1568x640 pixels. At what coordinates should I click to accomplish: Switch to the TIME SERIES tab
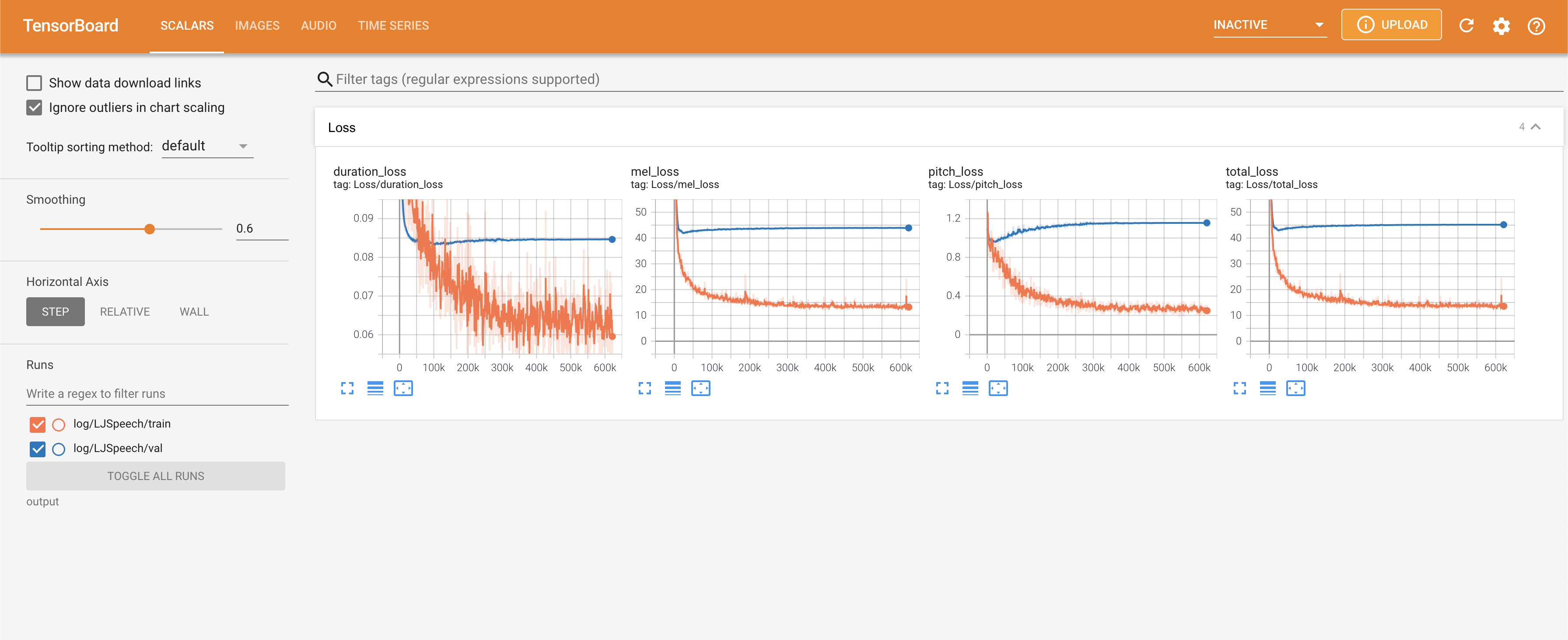[393, 25]
